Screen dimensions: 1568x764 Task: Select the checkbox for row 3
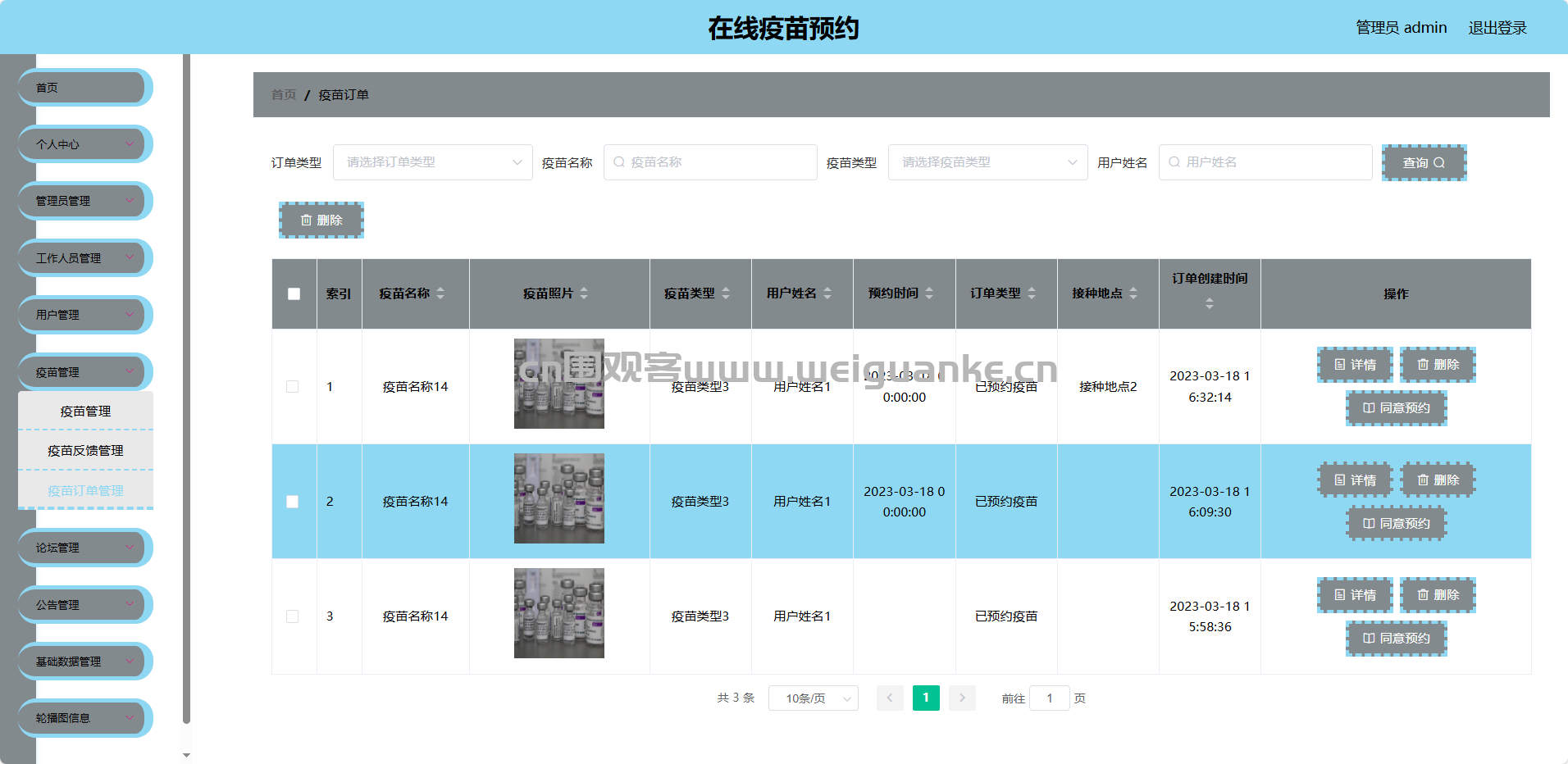[x=293, y=616]
